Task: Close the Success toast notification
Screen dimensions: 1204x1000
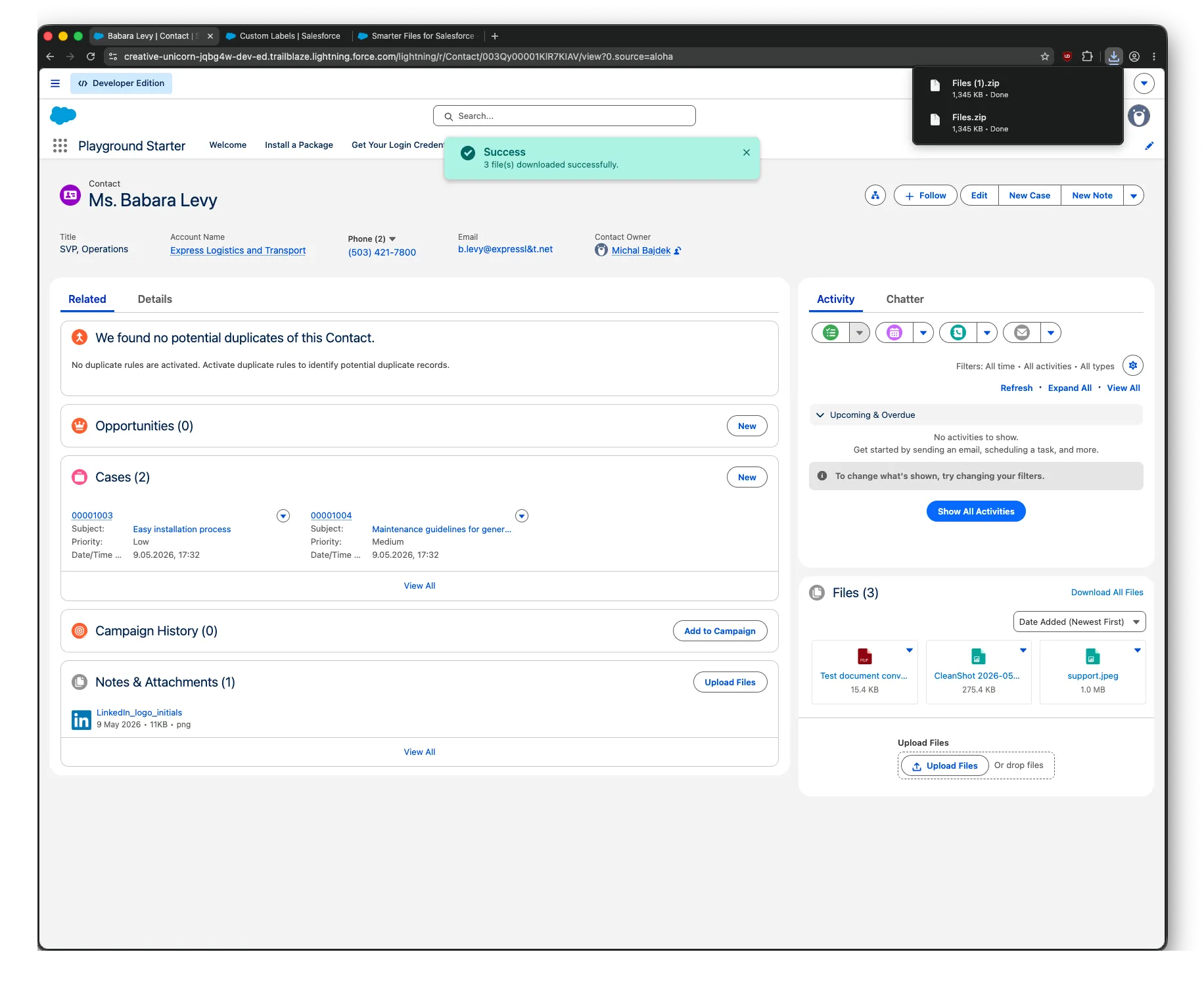Action: tap(746, 152)
